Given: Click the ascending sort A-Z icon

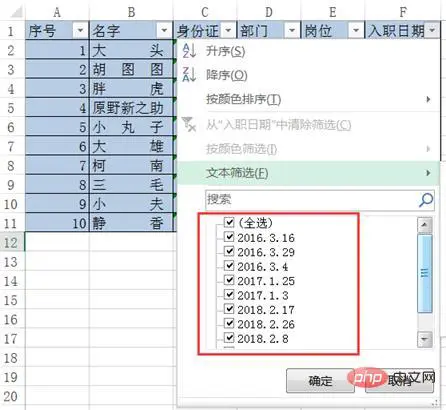Looking at the screenshot, I should tap(189, 51).
